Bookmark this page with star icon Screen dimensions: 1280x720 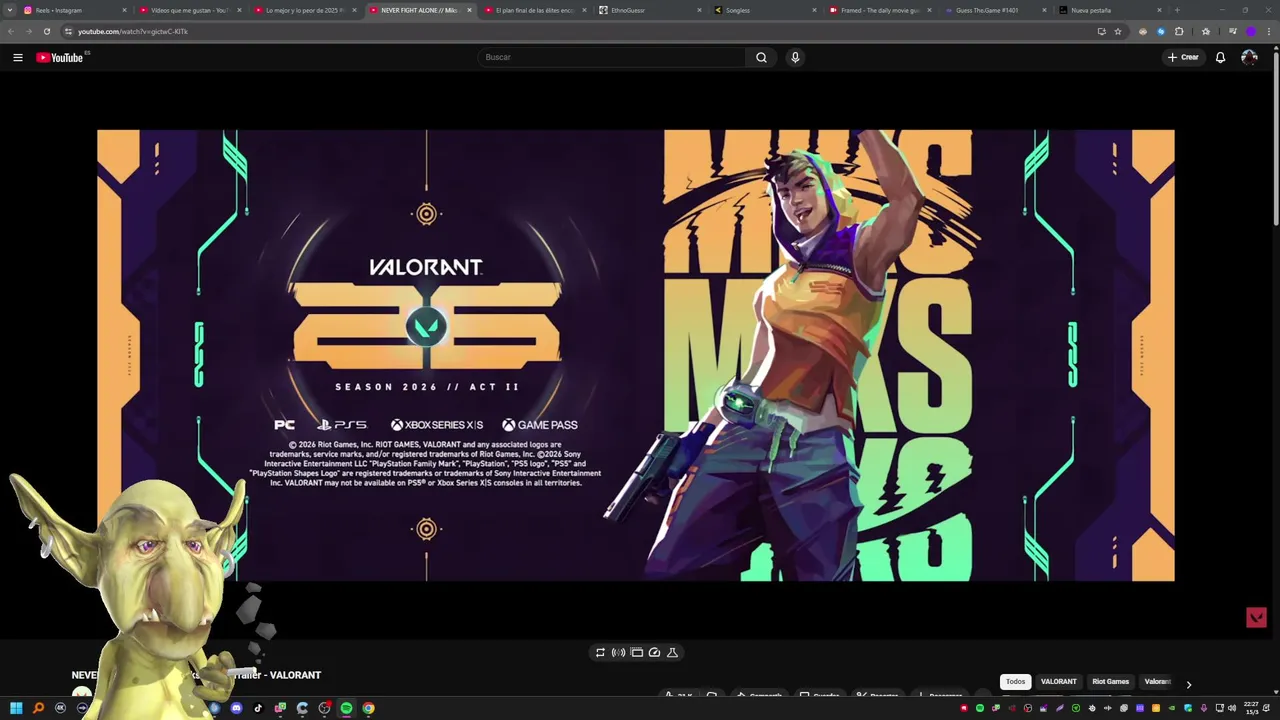[1118, 31]
